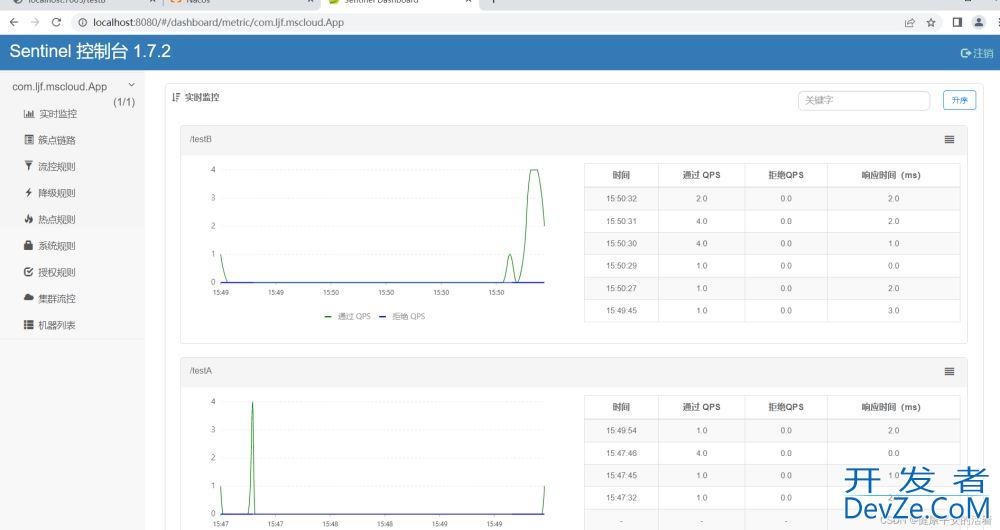Open 集群流控 in the sidebar

click(56, 298)
